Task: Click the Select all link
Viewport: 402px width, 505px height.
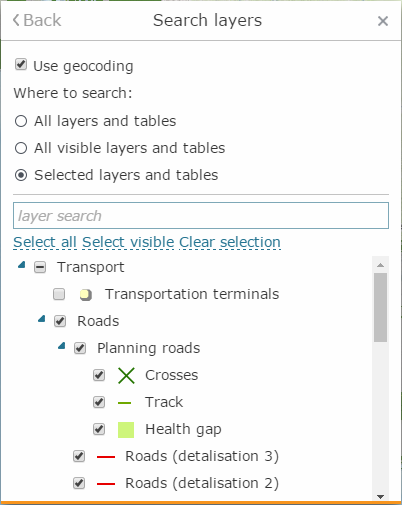Action: click(45, 242)
